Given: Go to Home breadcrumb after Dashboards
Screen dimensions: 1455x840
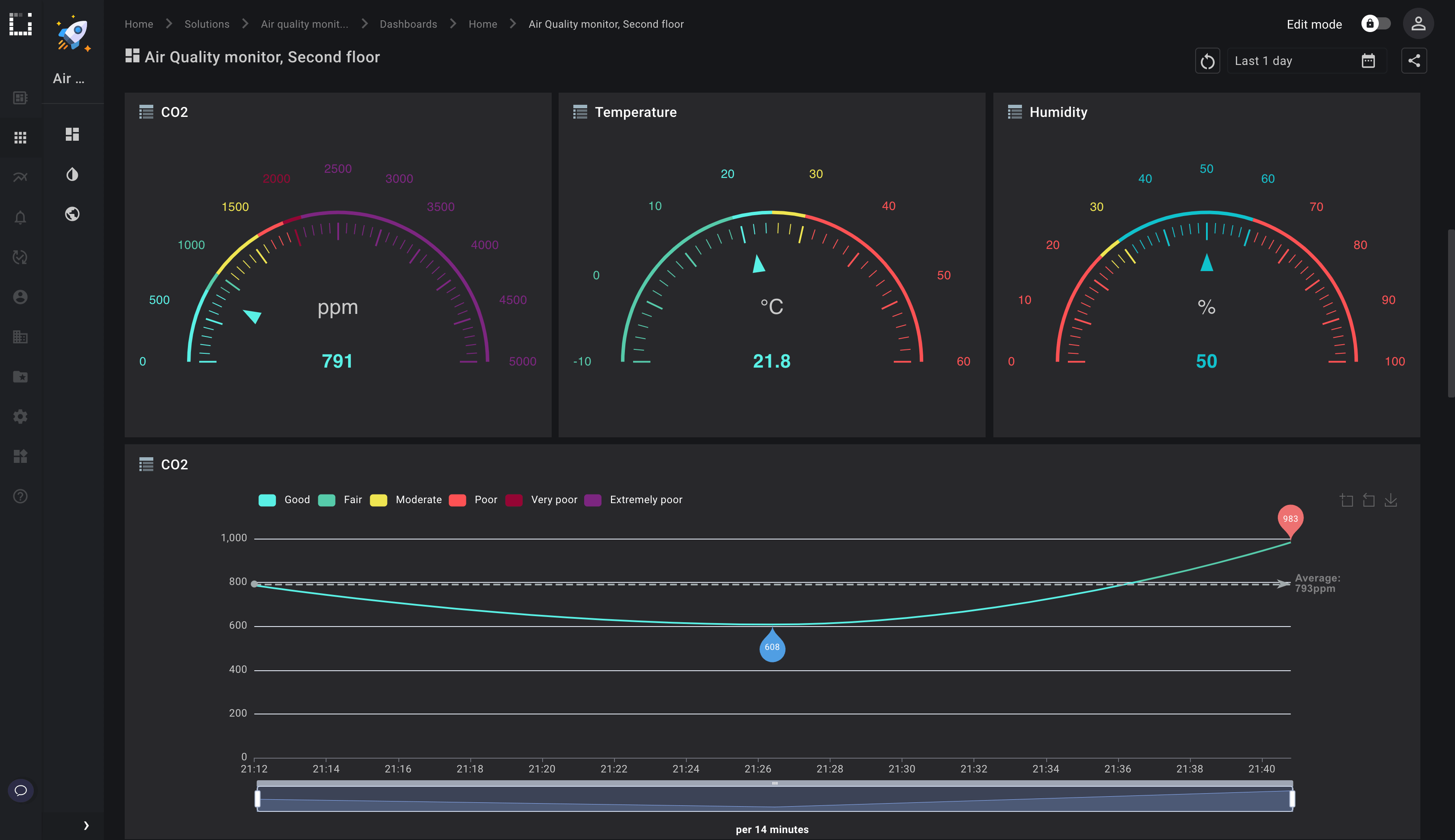Looking at the screenshot, I should (x=483, y=24).
